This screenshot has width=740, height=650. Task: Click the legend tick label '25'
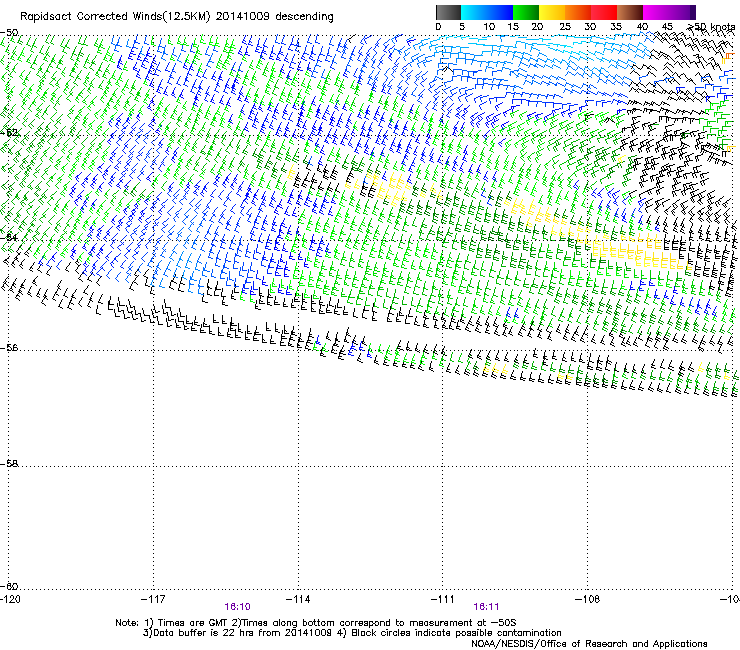click(x=565, y=27)
